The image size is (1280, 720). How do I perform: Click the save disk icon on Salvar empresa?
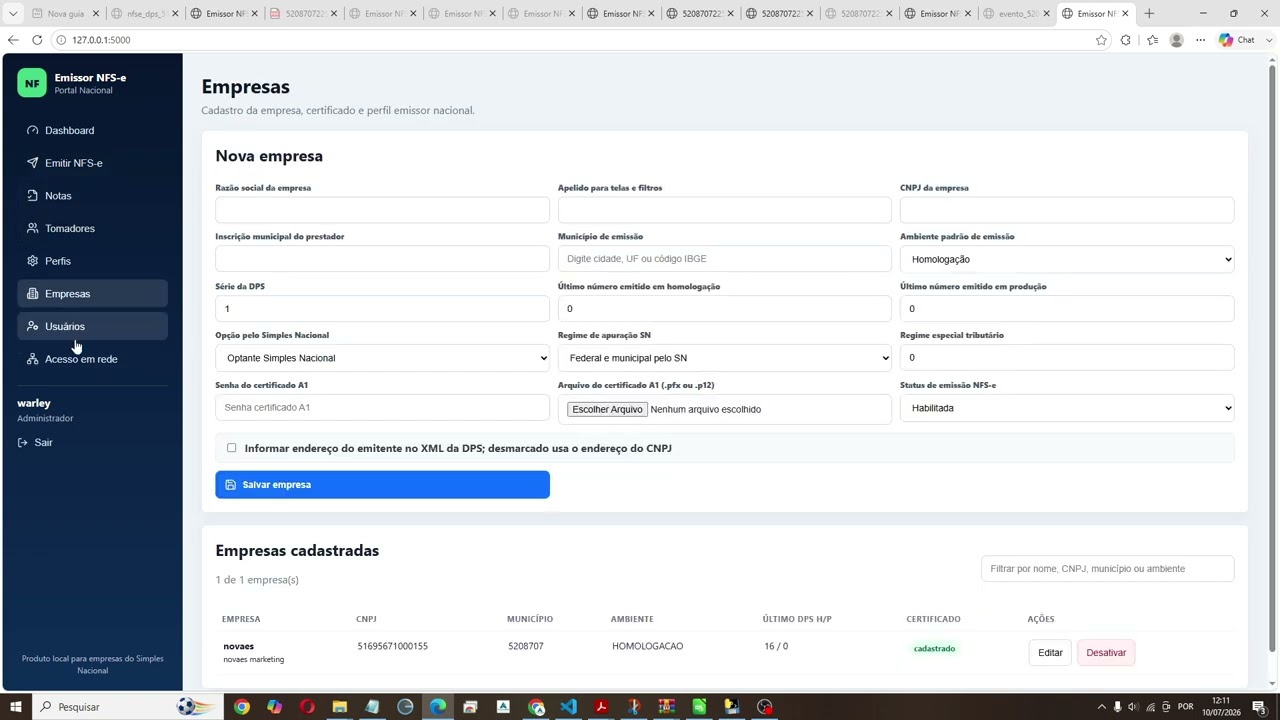(230, 485)
